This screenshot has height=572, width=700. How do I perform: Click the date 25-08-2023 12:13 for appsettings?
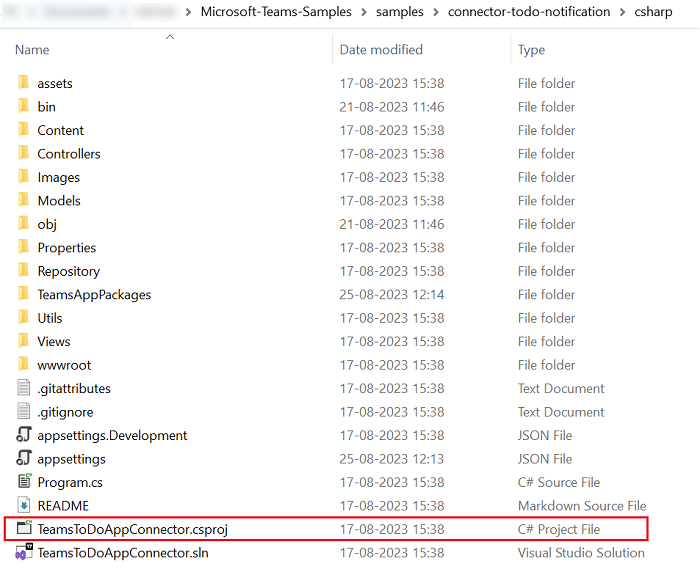click(392, 459)
